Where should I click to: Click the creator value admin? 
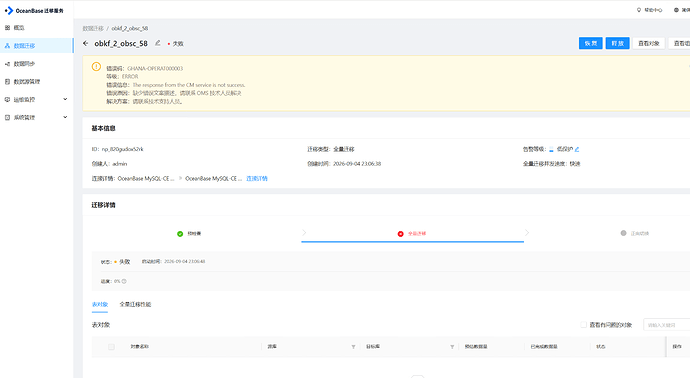point(120,164)
